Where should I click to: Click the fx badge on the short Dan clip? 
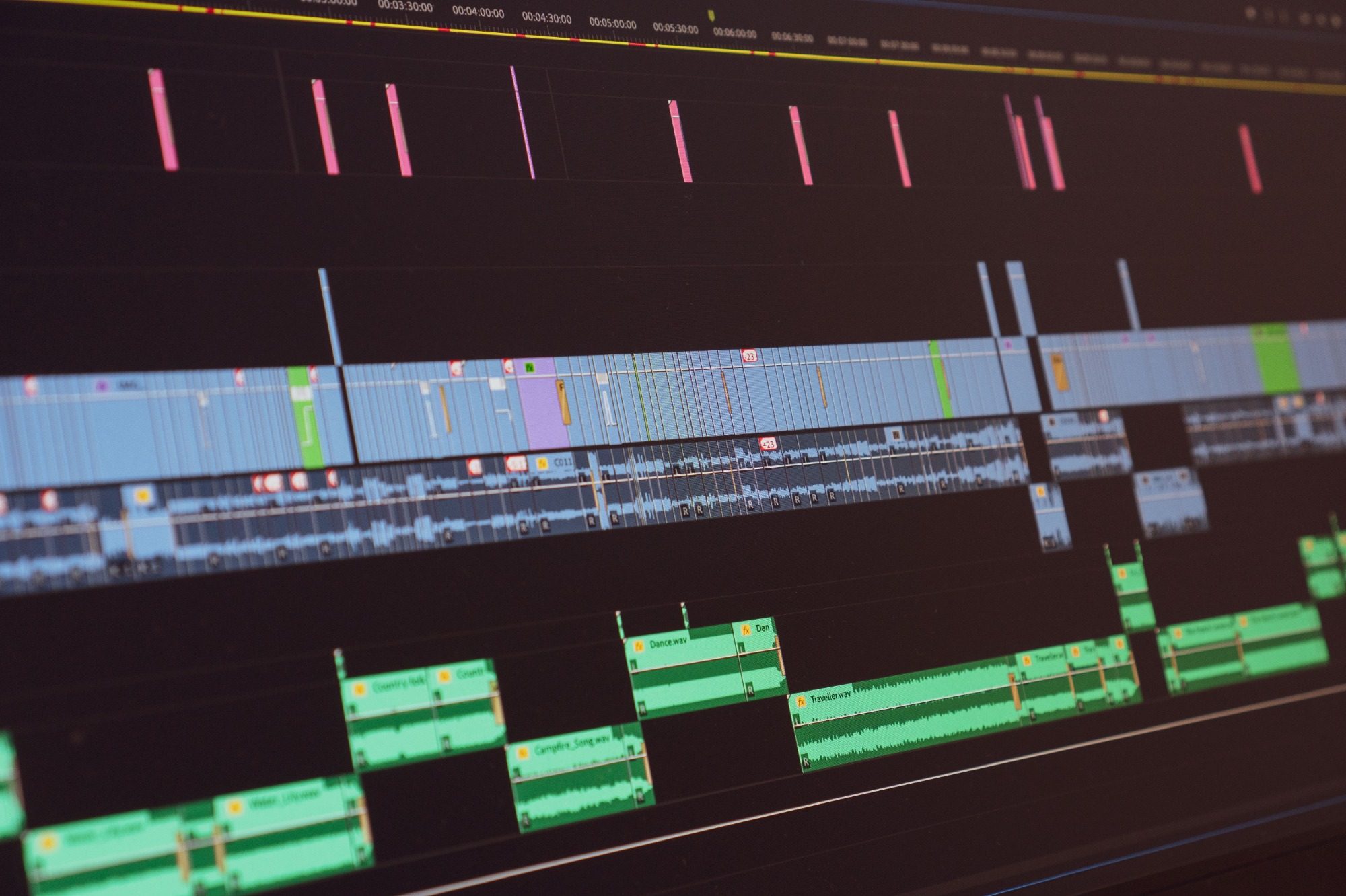tap(746, 630)
